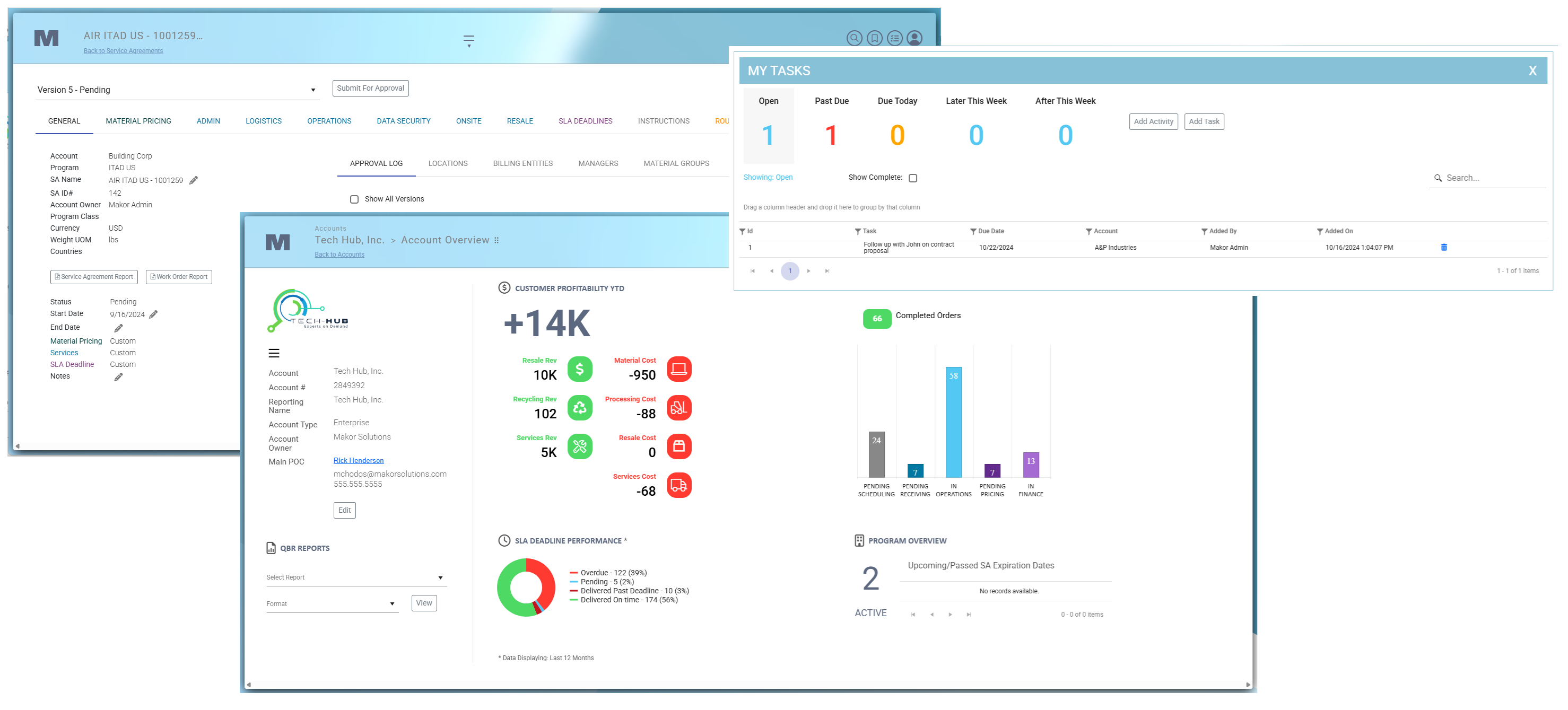Viewport: 1568px width, 710px height.
Task: Click the pencil icon next to SA Name
Action: (194, 181)
